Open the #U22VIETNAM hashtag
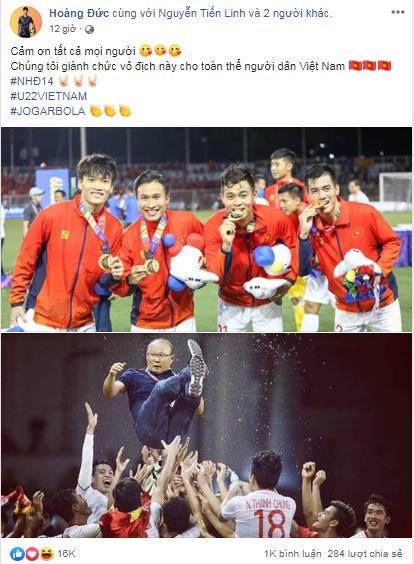Image resolution: width=414 pixels, height=564 pixels. point(49,96)
